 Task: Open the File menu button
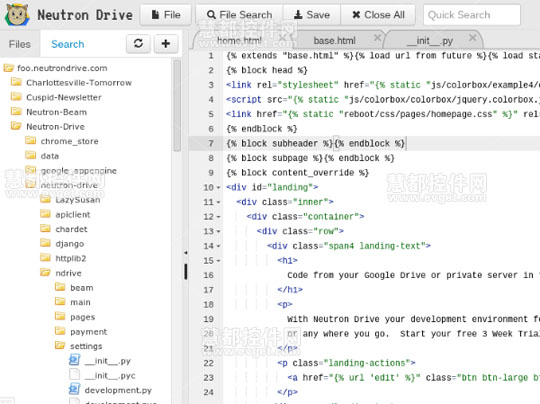point(166,15)
